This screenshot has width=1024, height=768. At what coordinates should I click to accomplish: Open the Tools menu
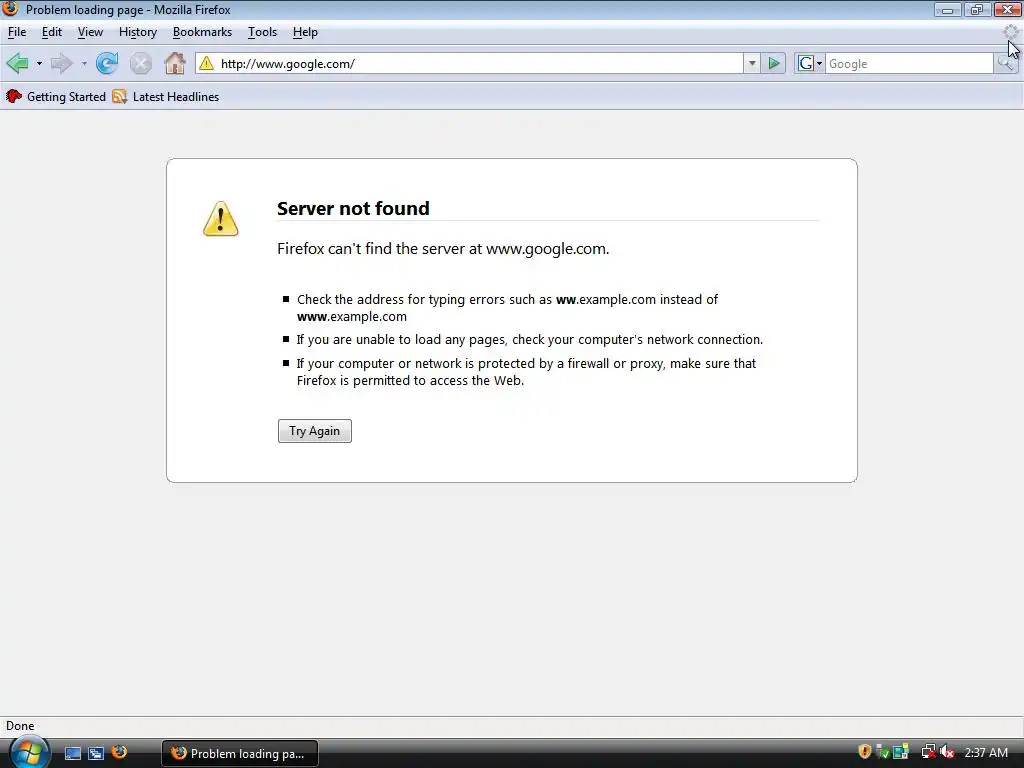click(263, 32)
